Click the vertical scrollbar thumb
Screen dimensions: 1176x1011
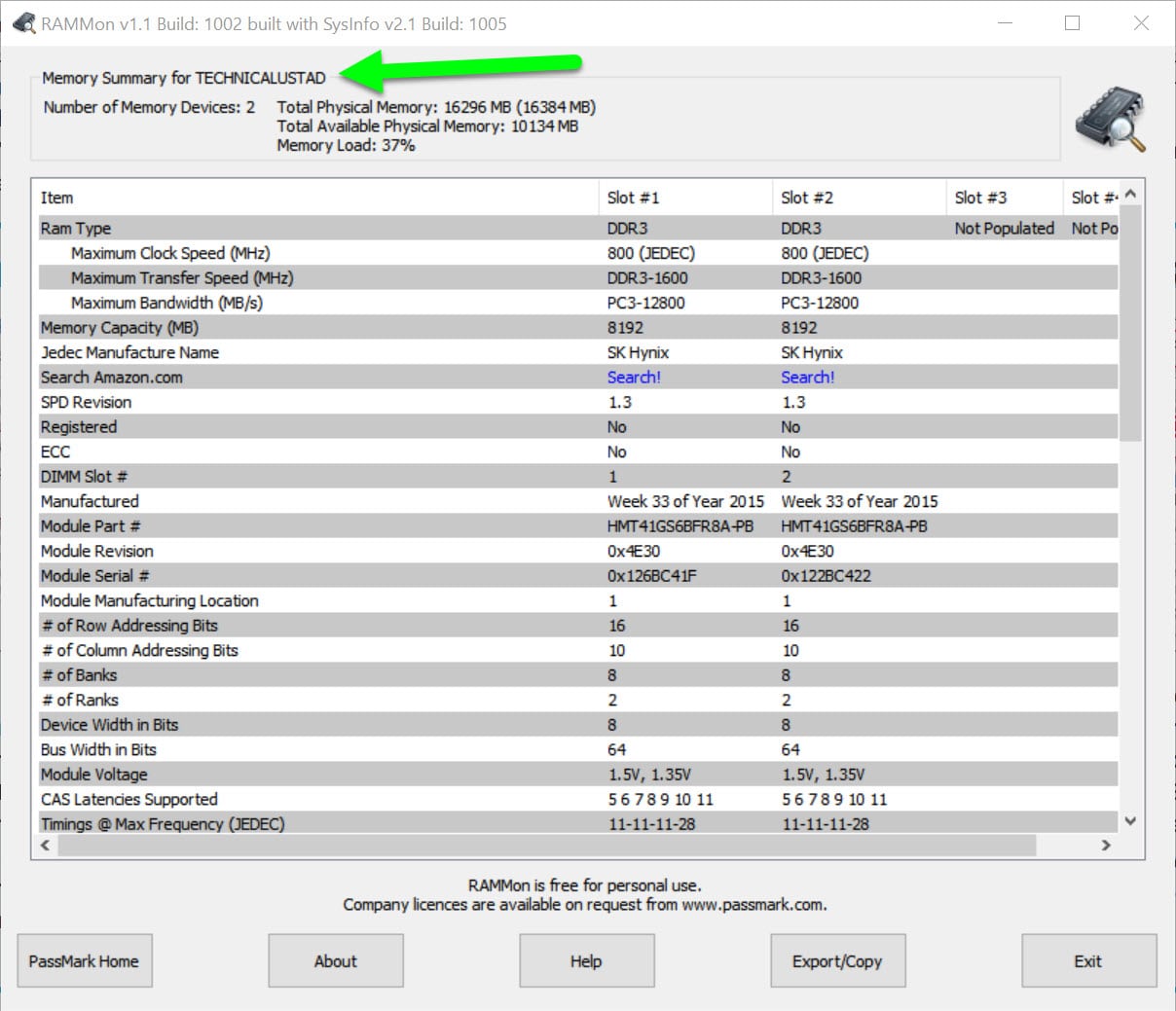(1130, 323)
